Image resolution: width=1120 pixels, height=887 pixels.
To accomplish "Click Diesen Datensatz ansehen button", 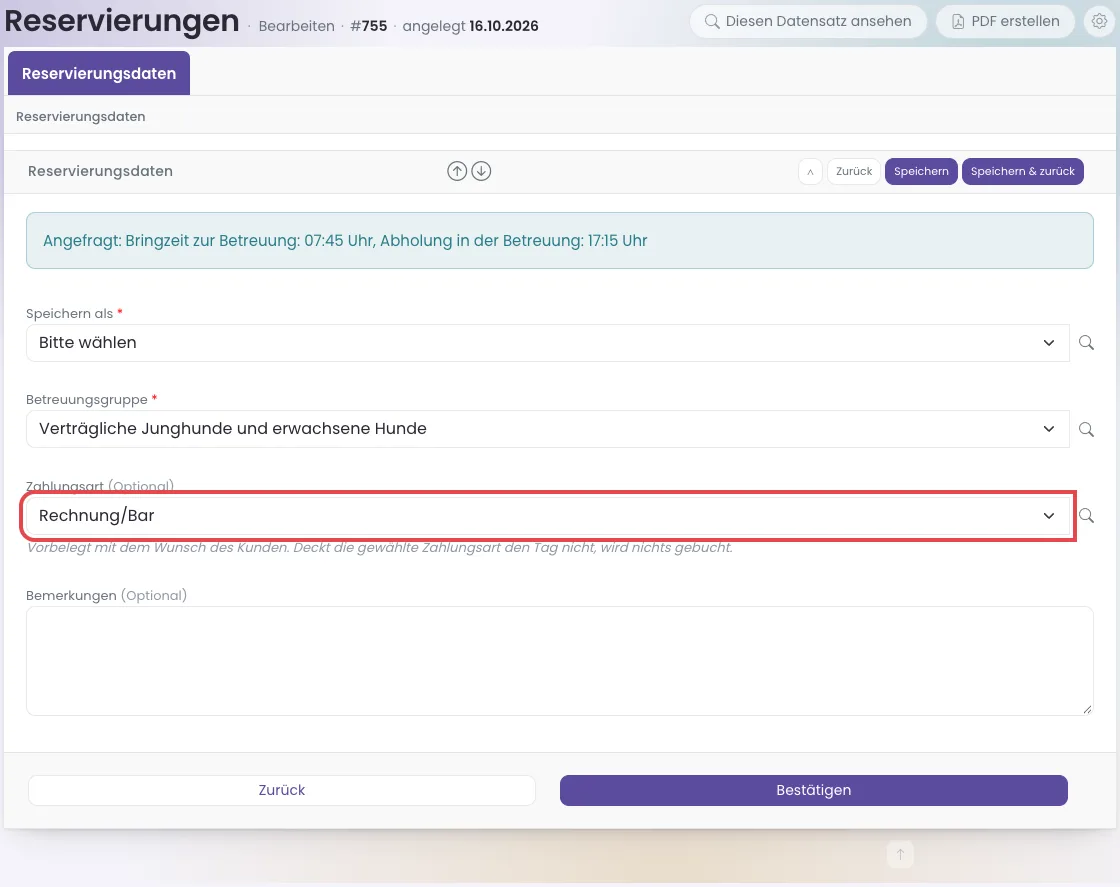I will [808, 21].
